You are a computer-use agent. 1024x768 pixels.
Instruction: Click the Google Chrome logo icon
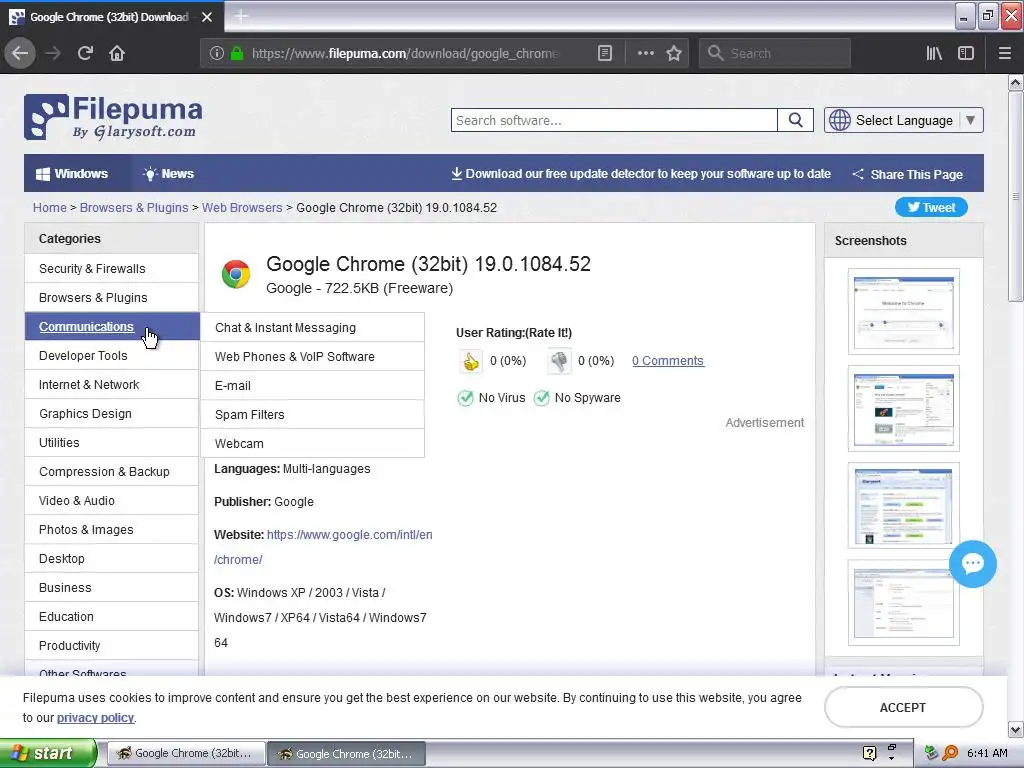point(236,274)
